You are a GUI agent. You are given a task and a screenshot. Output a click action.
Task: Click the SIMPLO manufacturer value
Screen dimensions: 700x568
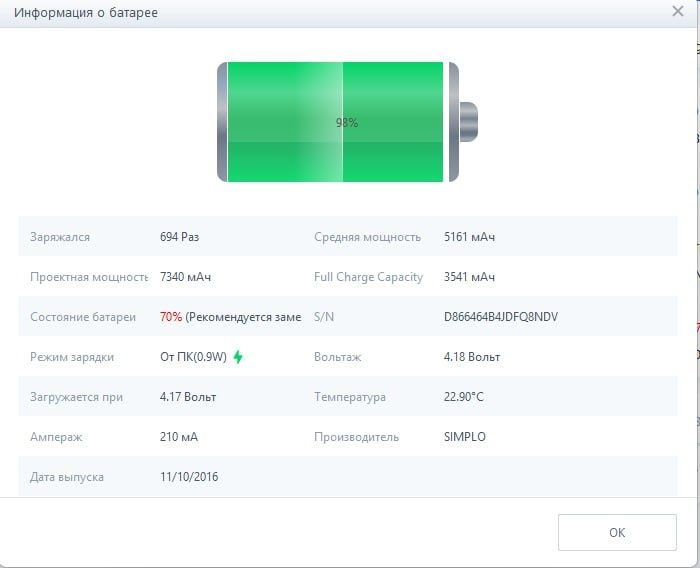point(465,437)
